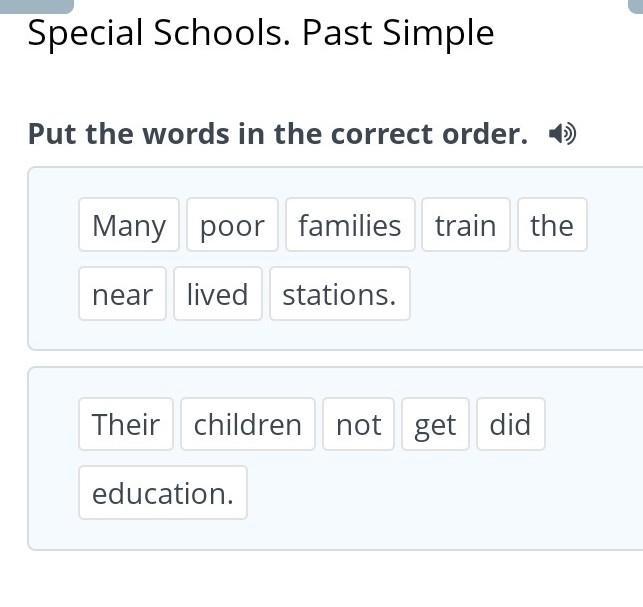Pick the "children" word tile
Screen dimensions: 643x607
[248, 424]
